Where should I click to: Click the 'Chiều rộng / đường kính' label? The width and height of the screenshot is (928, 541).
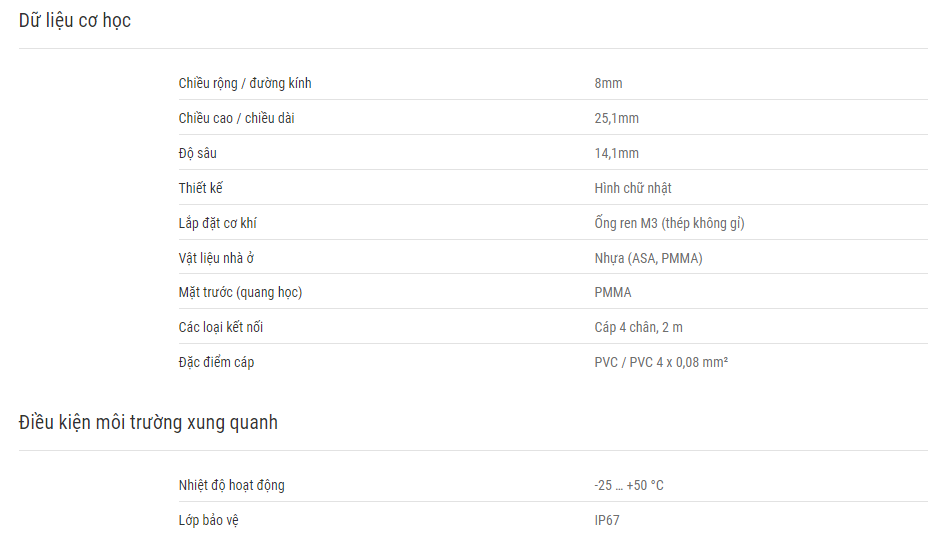coord(245,83)
